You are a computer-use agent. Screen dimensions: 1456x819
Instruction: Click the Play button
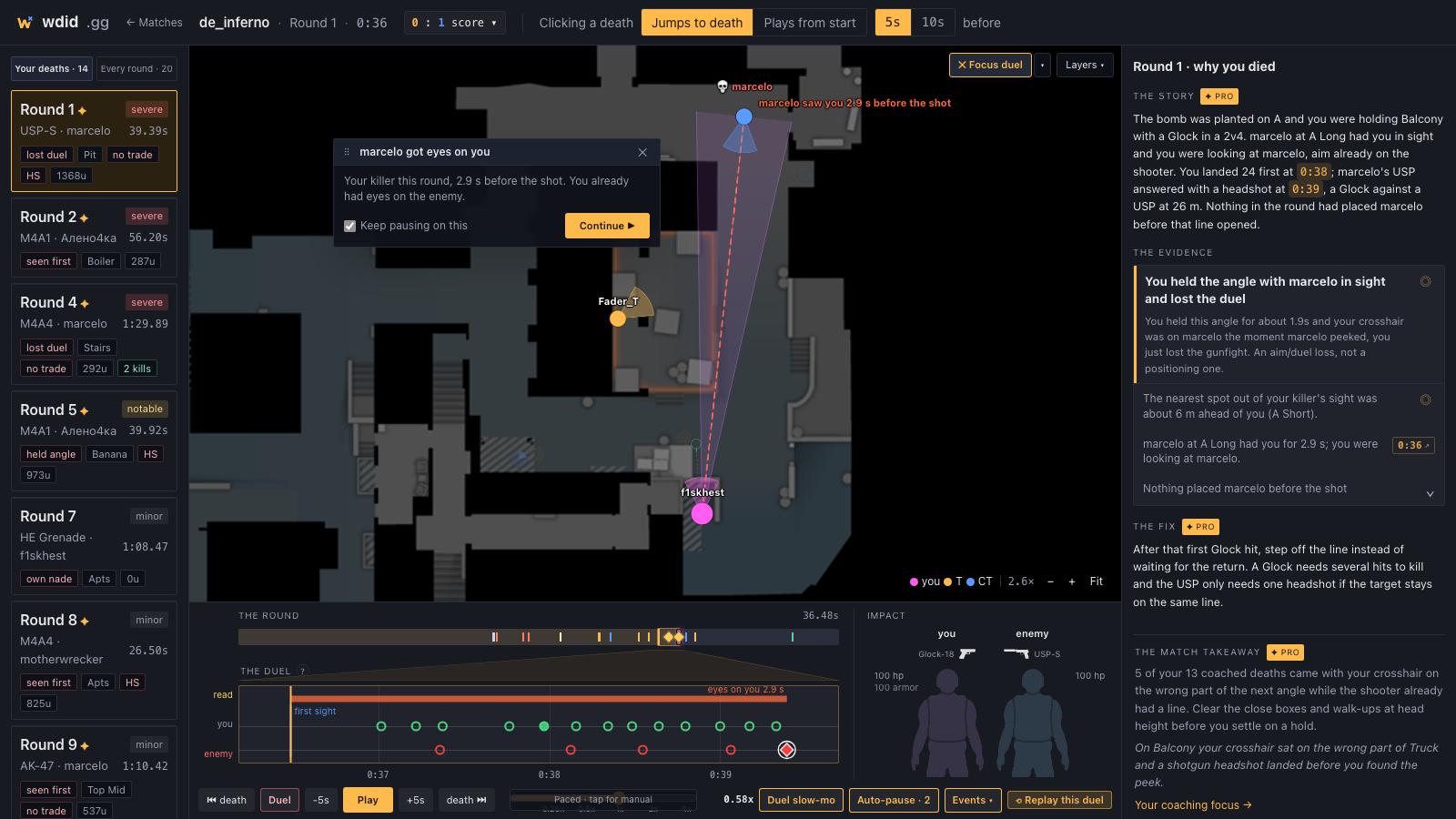368,800
